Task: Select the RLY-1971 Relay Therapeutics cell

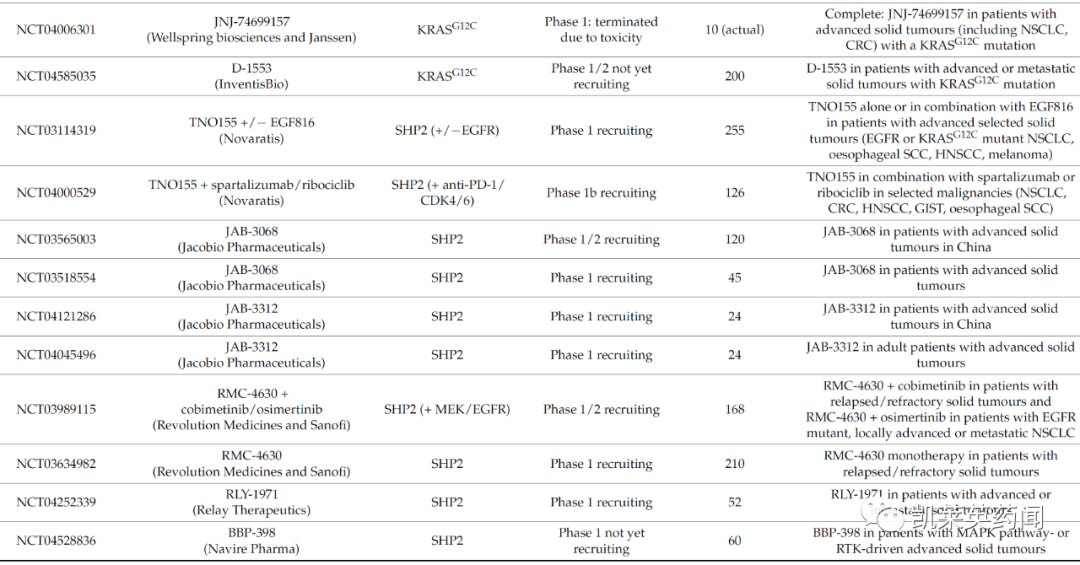Action: pos(251,502)
